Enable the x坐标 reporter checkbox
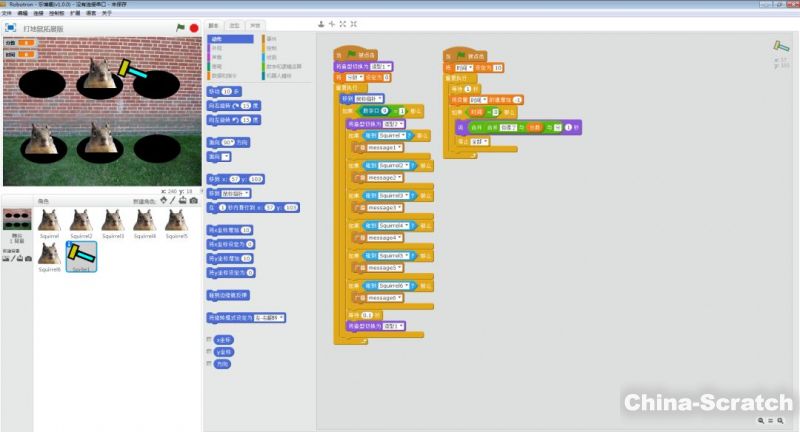The image size is (800, 432). 208,340
